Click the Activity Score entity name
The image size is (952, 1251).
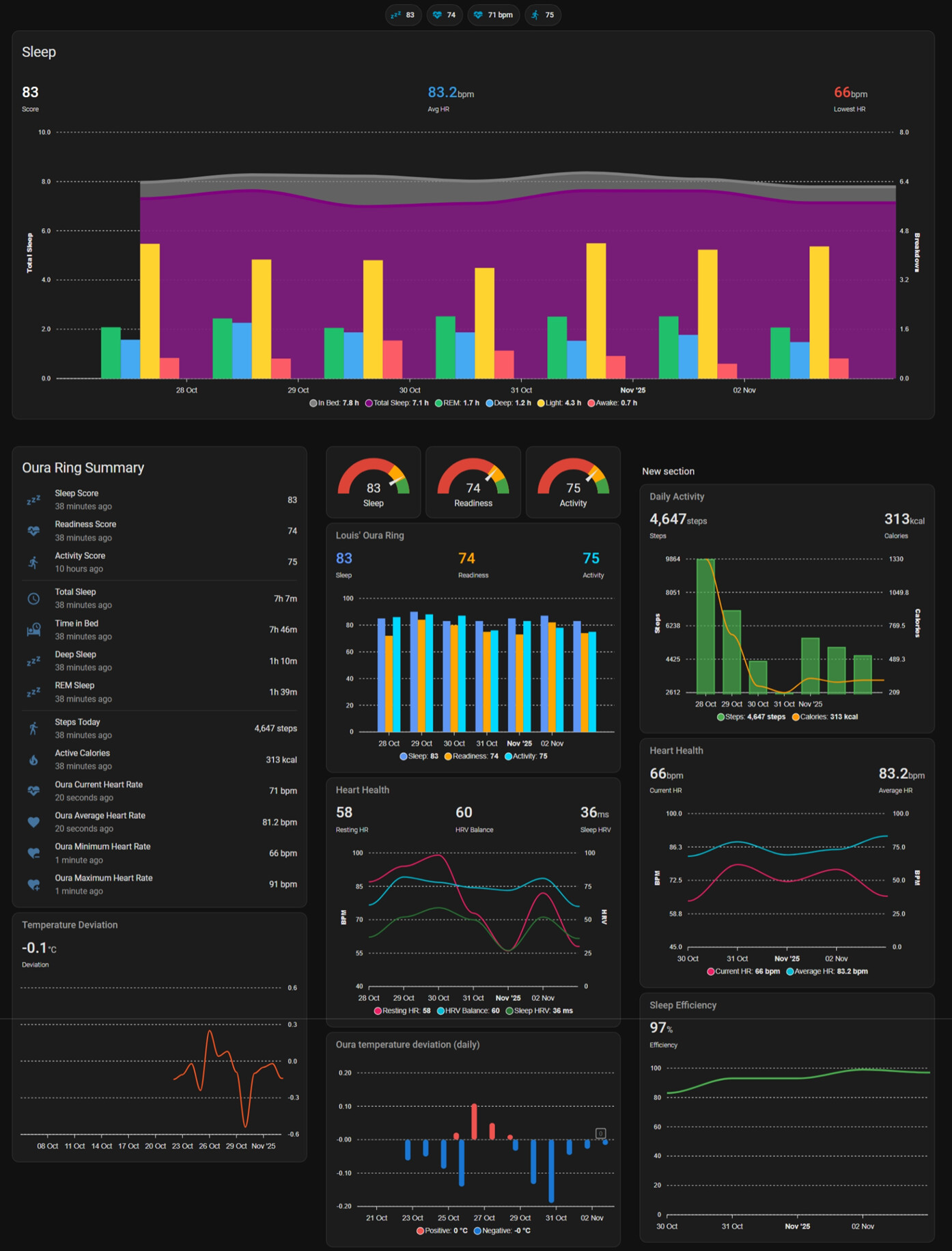[80, 555]
